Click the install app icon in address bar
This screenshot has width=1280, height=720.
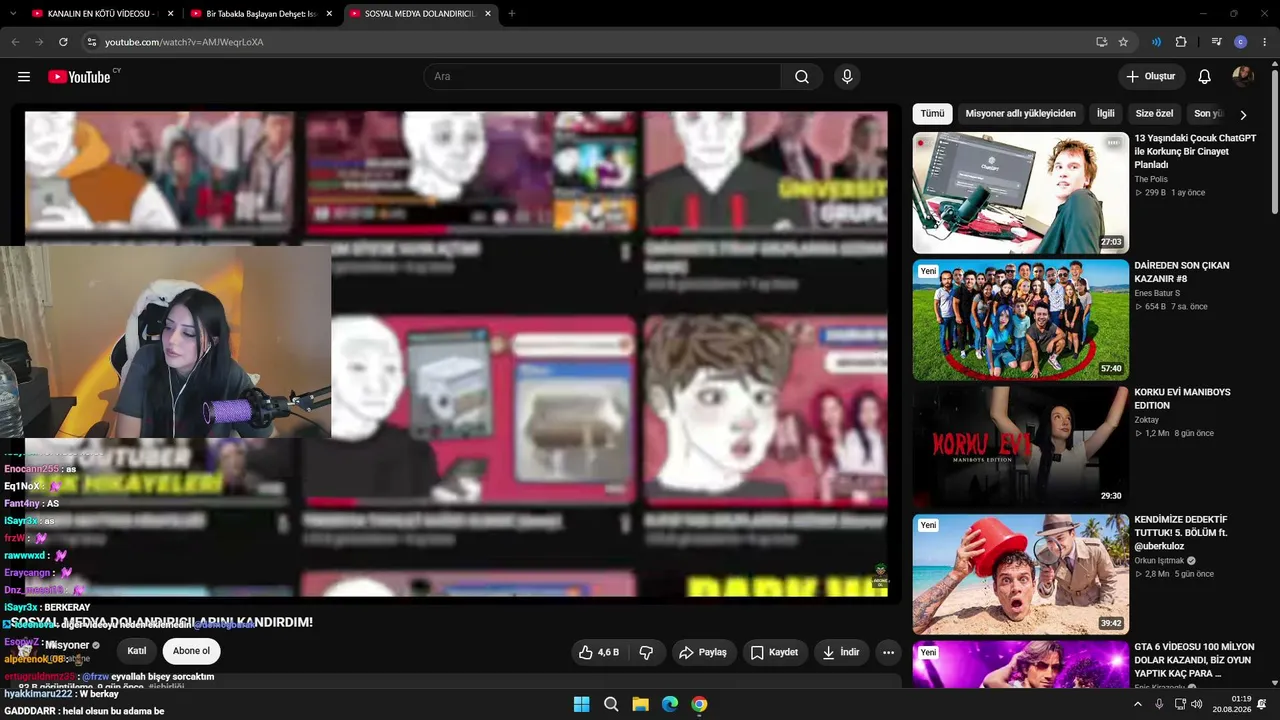click(1101, 42)
